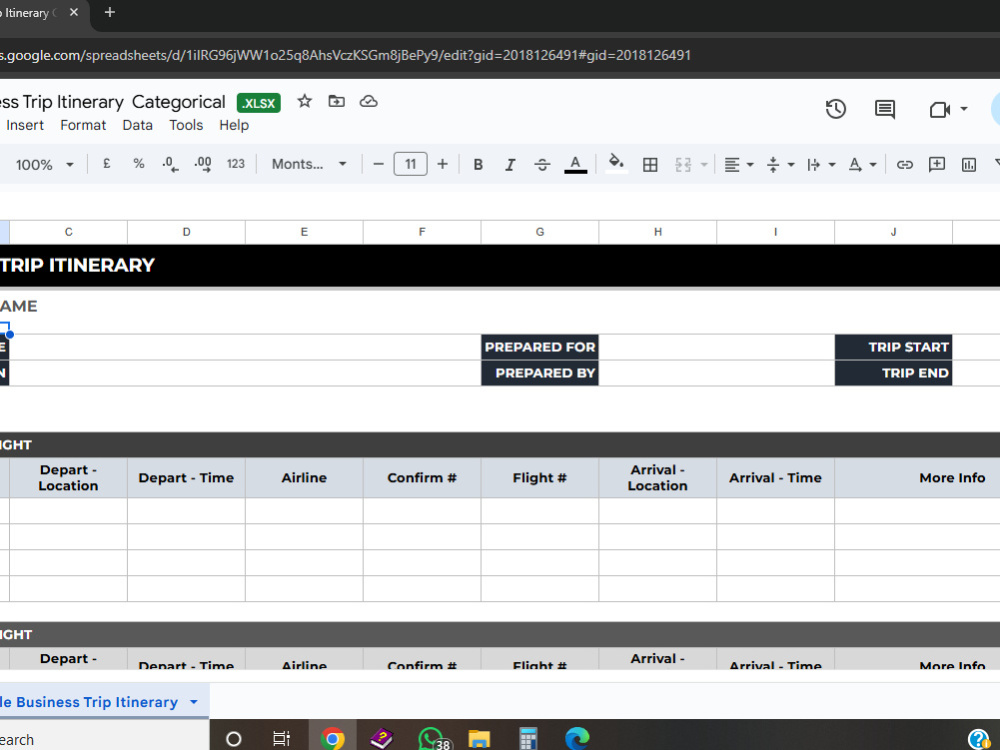Click the PREPARED BY label cell
This screenshot has height=750, width=1000.
point(540,373)
